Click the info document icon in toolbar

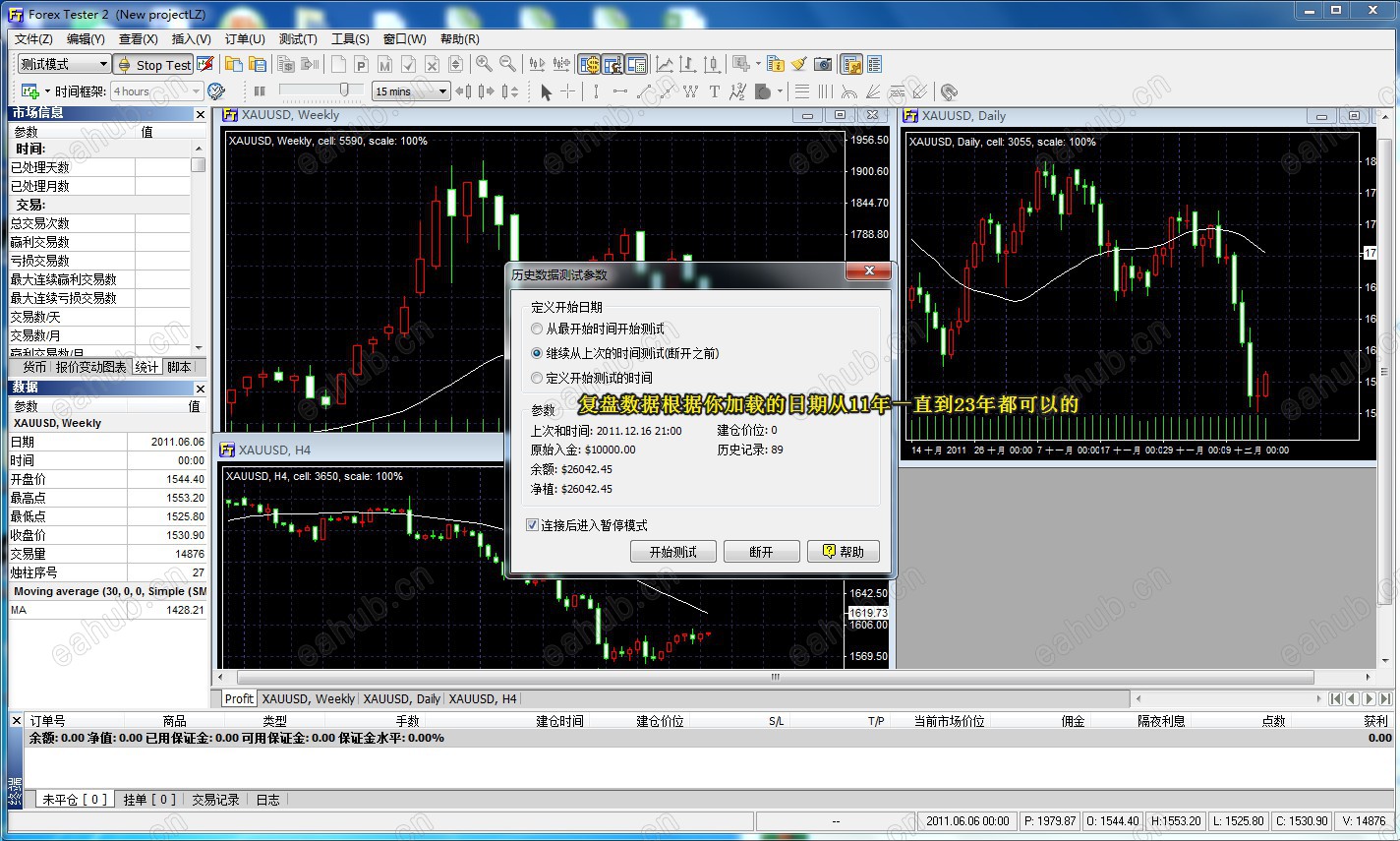776,64
